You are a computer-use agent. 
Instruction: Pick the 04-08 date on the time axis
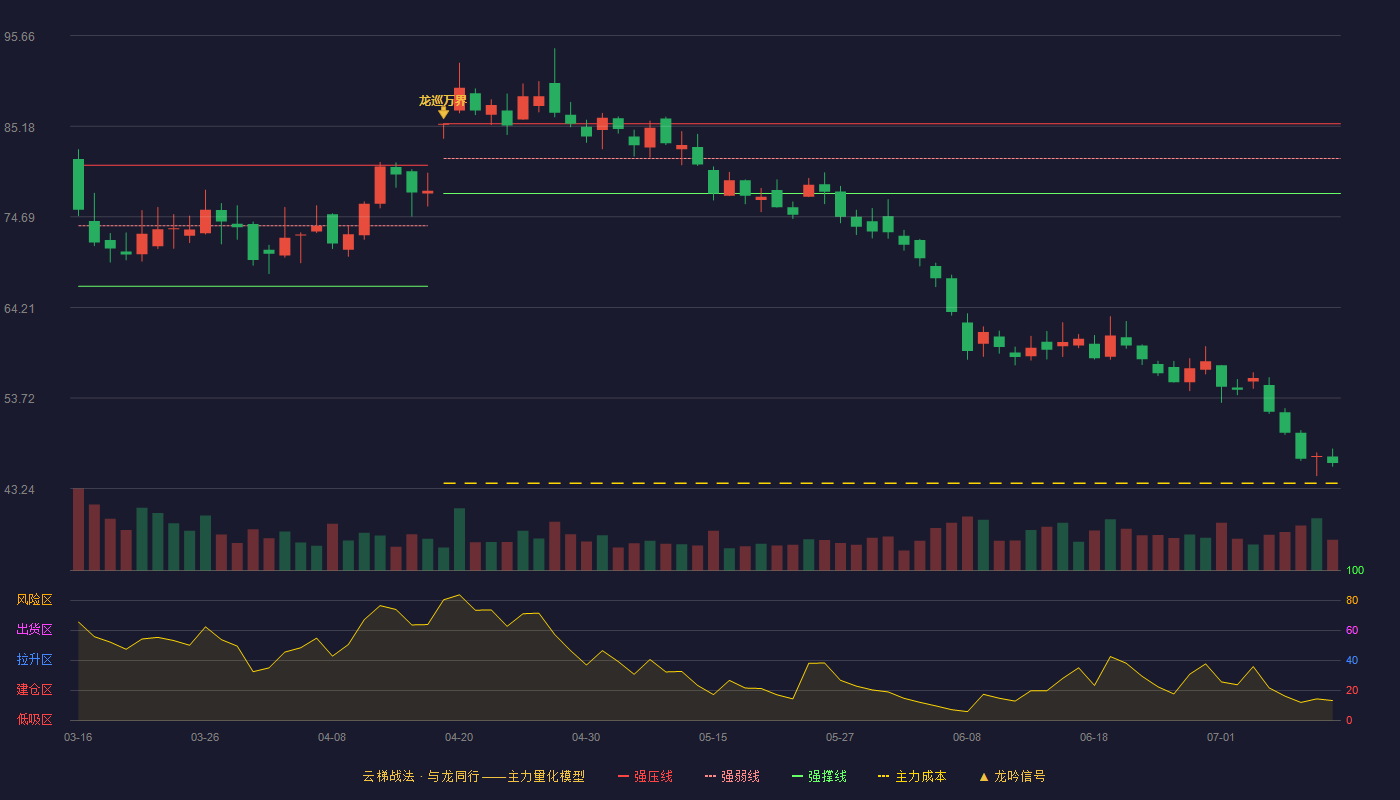[x=332, y=737]
